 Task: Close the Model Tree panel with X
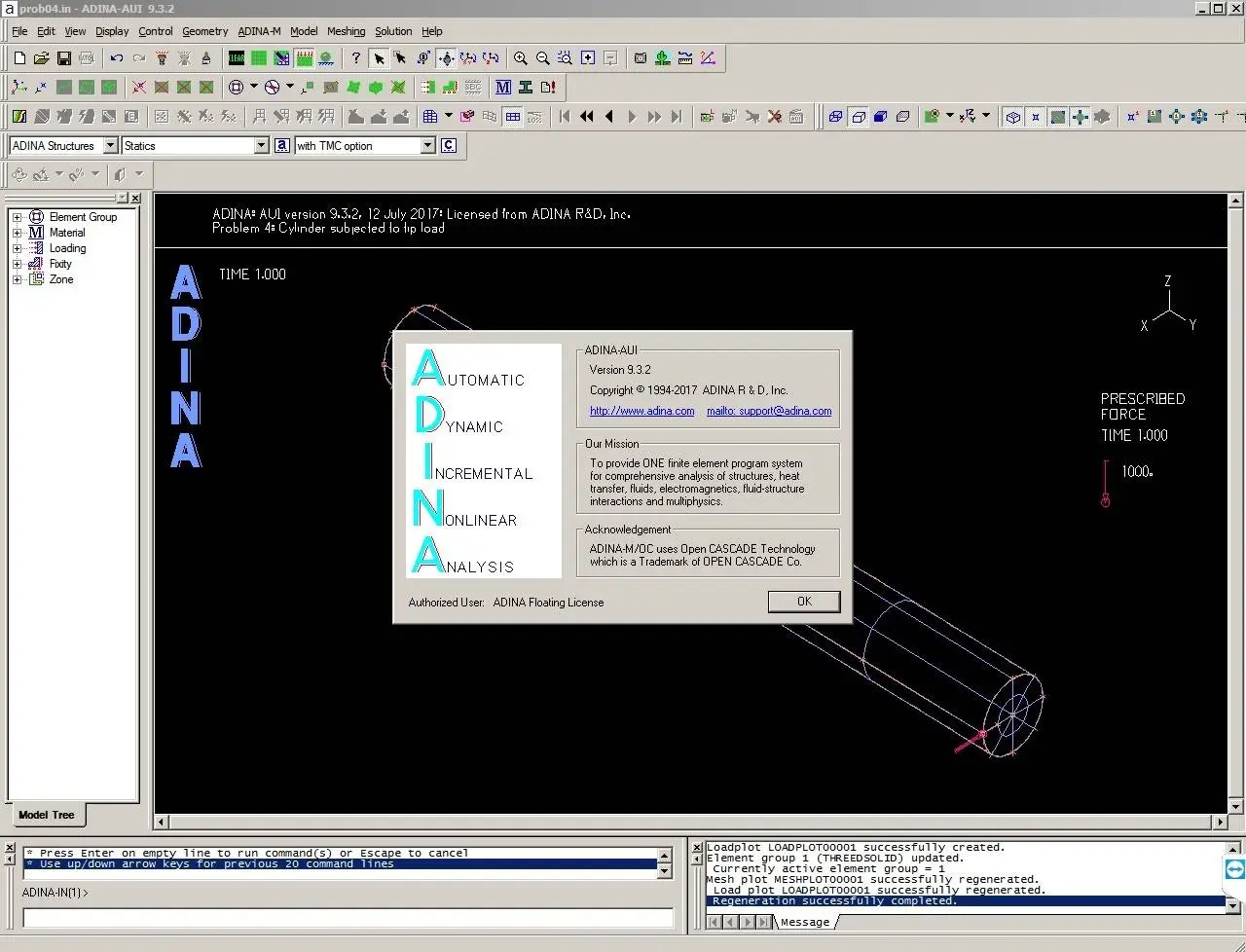[135, 198]
